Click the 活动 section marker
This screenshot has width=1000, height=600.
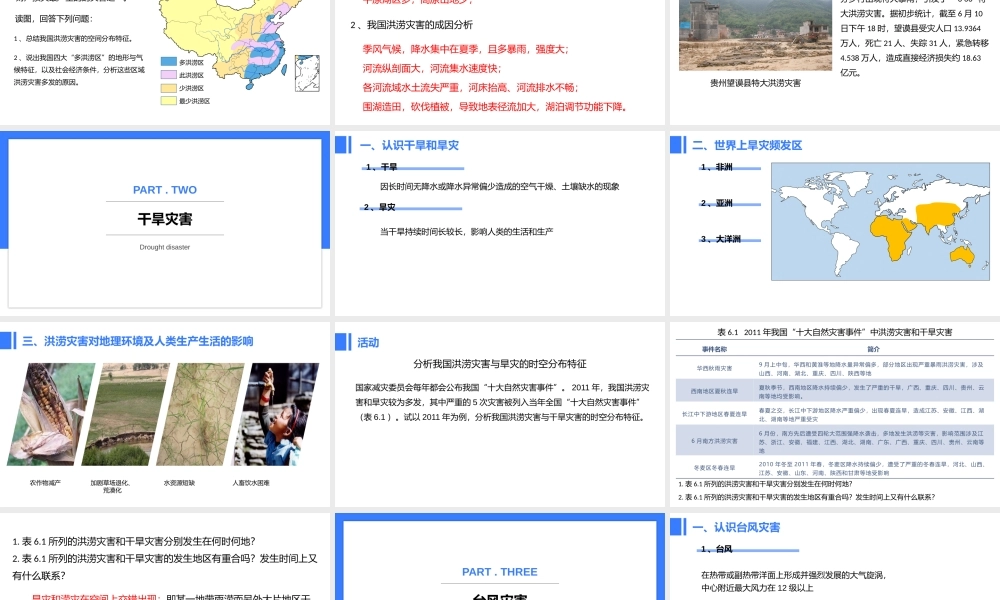(368, 342)
